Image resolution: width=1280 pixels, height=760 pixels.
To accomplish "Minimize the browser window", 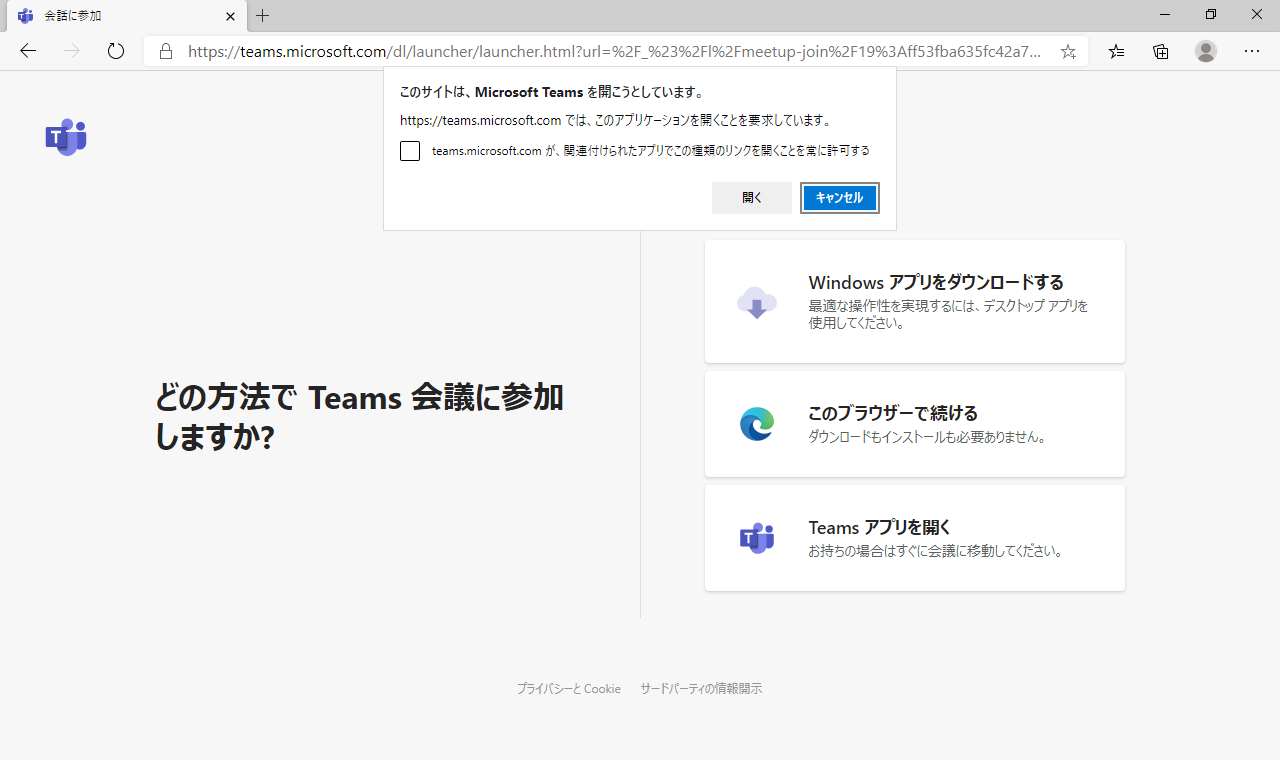I will [x=1165, y=15].
